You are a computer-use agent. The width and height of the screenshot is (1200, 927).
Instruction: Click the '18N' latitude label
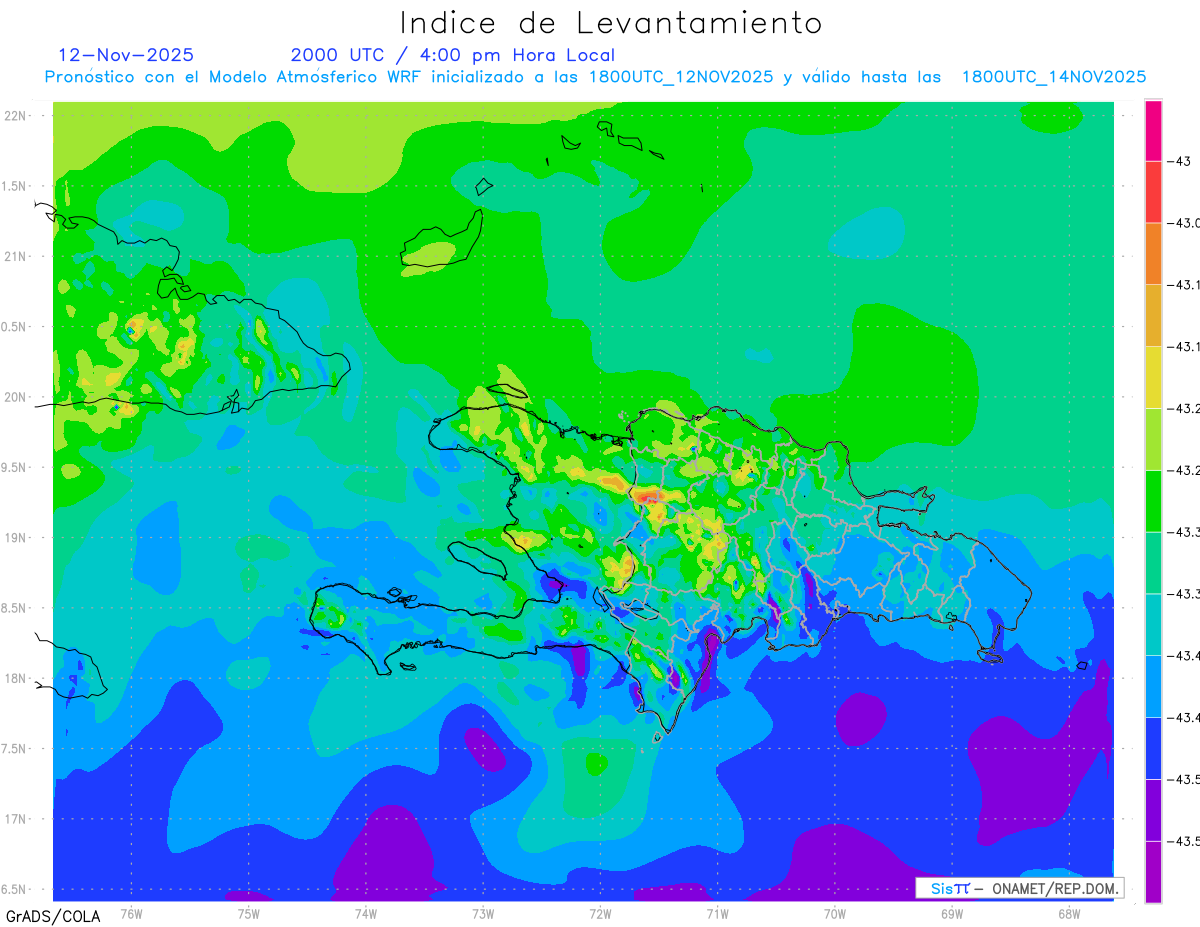[17, 678]
